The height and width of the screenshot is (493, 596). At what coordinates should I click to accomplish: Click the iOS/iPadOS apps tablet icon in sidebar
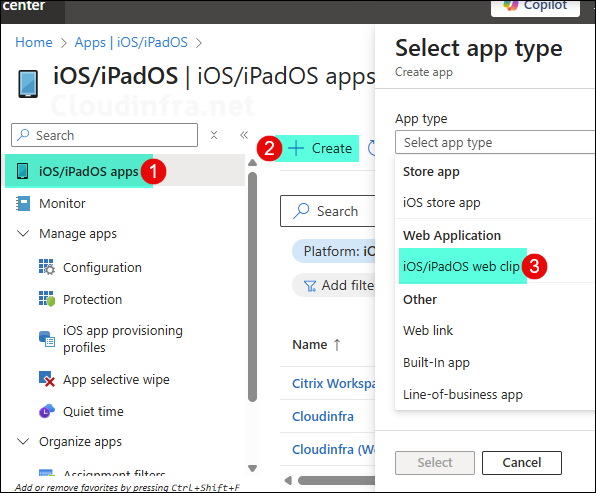22,171
